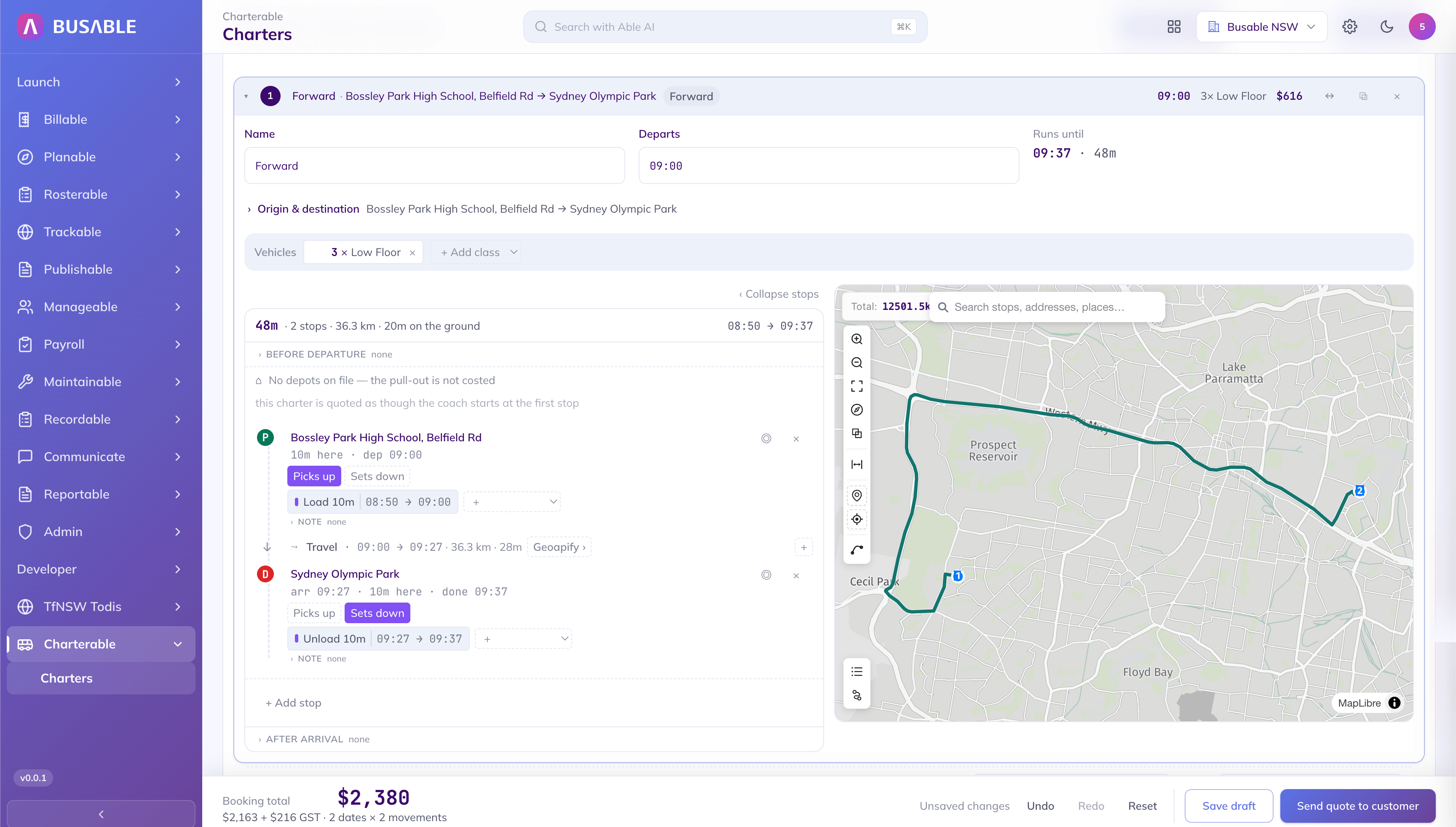Image resolution: width=1456 pixels, height=827 pixels.
Task: Open the apps grid icon
Action: pyautogui.click(x=1174, y=27)
